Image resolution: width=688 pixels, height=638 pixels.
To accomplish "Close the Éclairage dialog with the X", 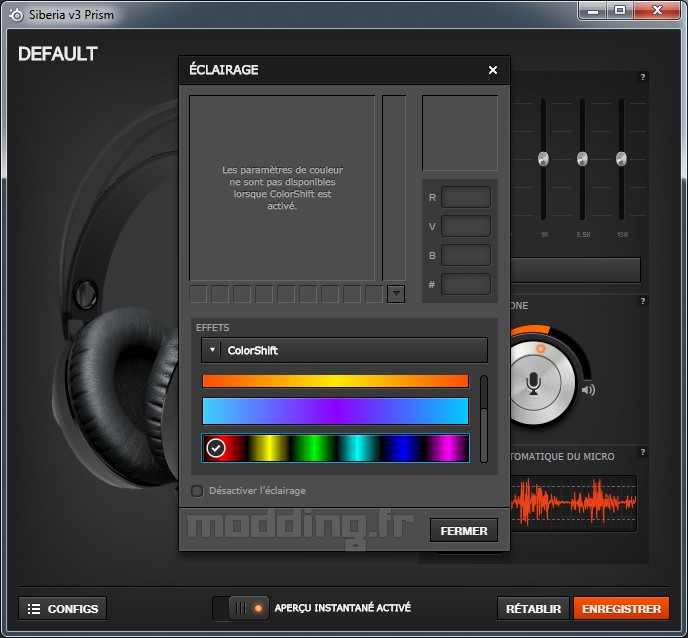I will [x=493, y=70].
